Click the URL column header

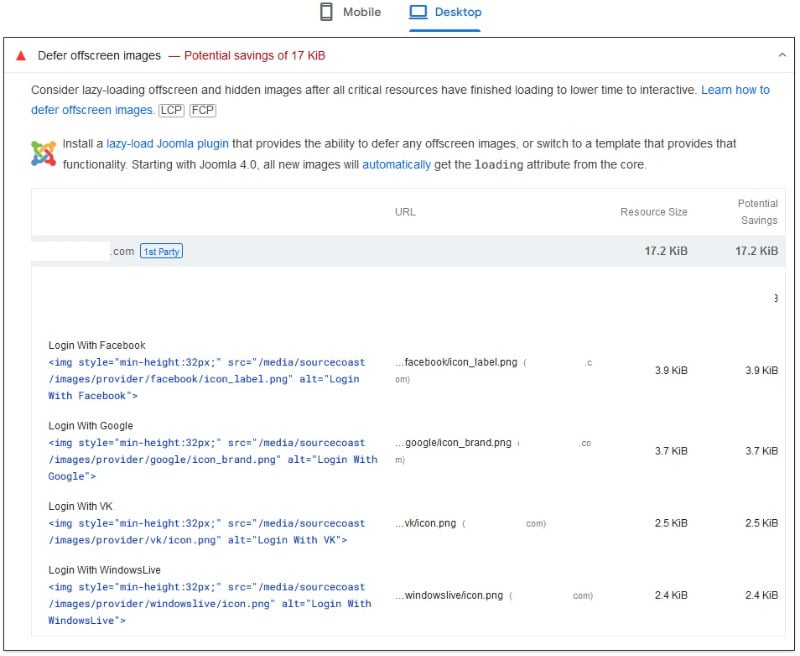pos(405,212)
